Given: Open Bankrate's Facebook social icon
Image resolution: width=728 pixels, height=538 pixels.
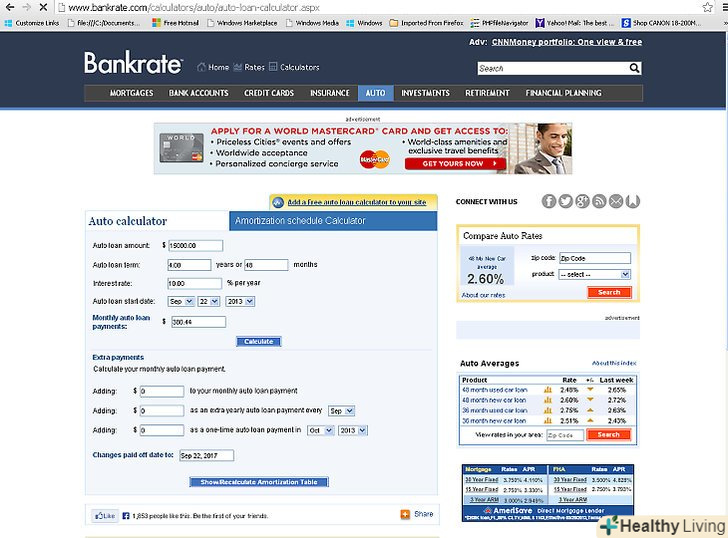Looking at the screenshot, I should (x=549, y=201).
